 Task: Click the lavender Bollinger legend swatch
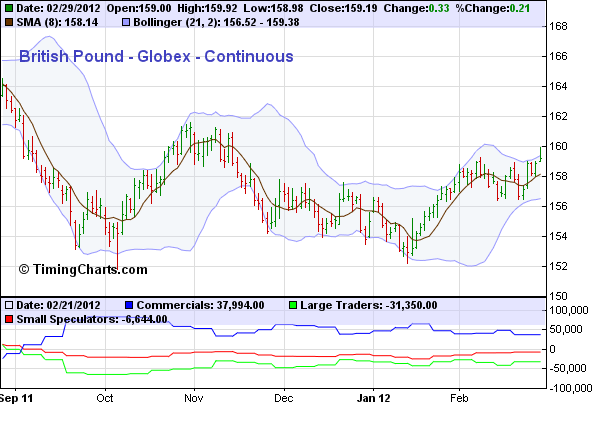point(126,22)
